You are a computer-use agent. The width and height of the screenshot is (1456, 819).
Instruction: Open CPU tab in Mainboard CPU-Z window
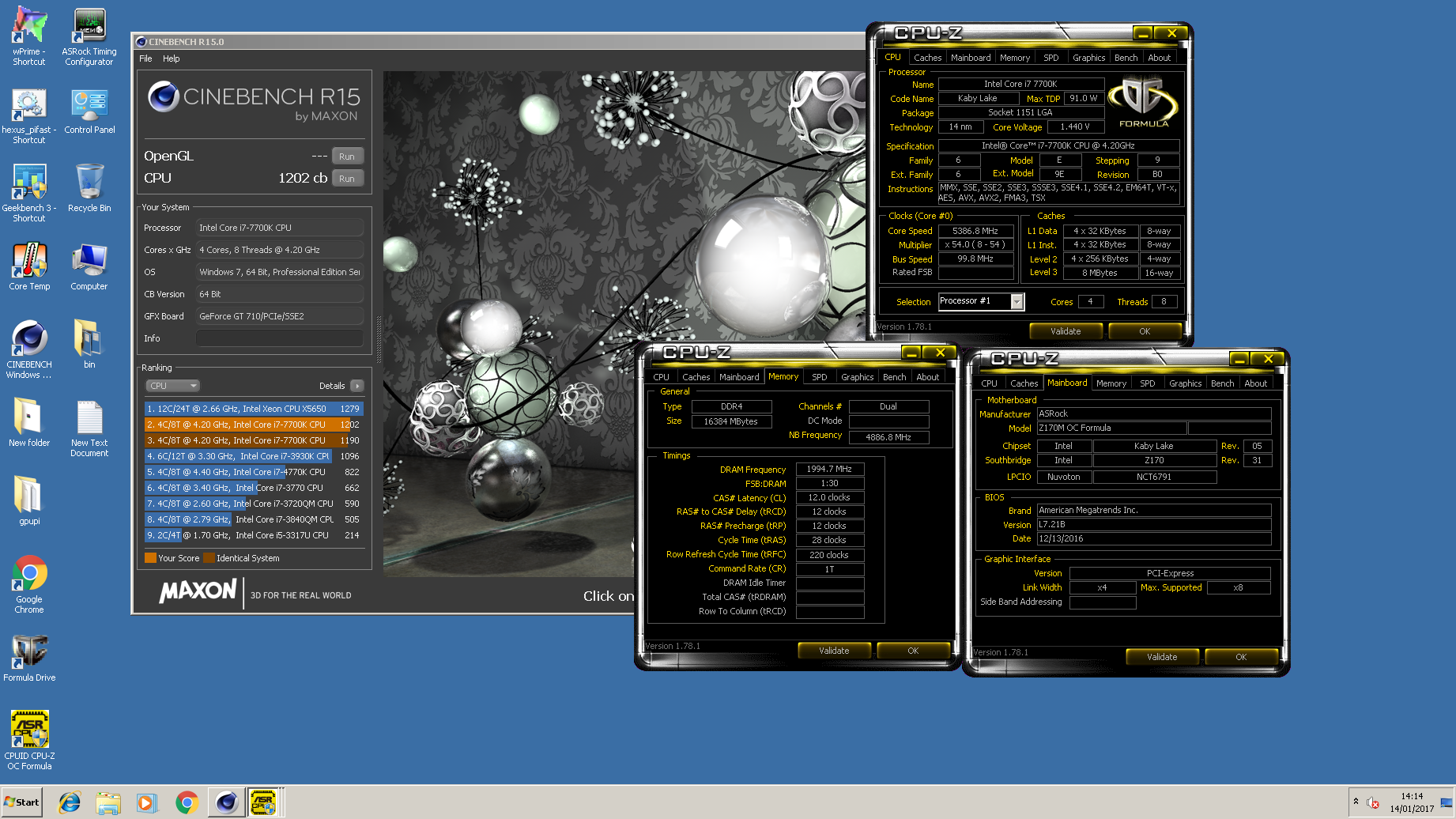point(989,383)
